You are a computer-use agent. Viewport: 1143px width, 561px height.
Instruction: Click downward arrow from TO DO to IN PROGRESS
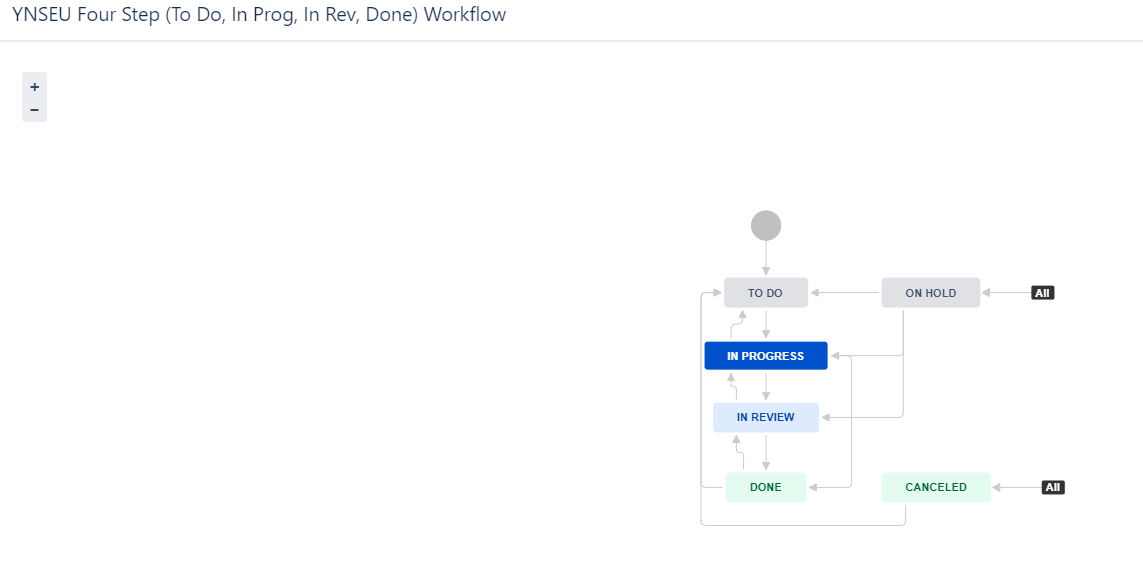click(x=765, y=324)
